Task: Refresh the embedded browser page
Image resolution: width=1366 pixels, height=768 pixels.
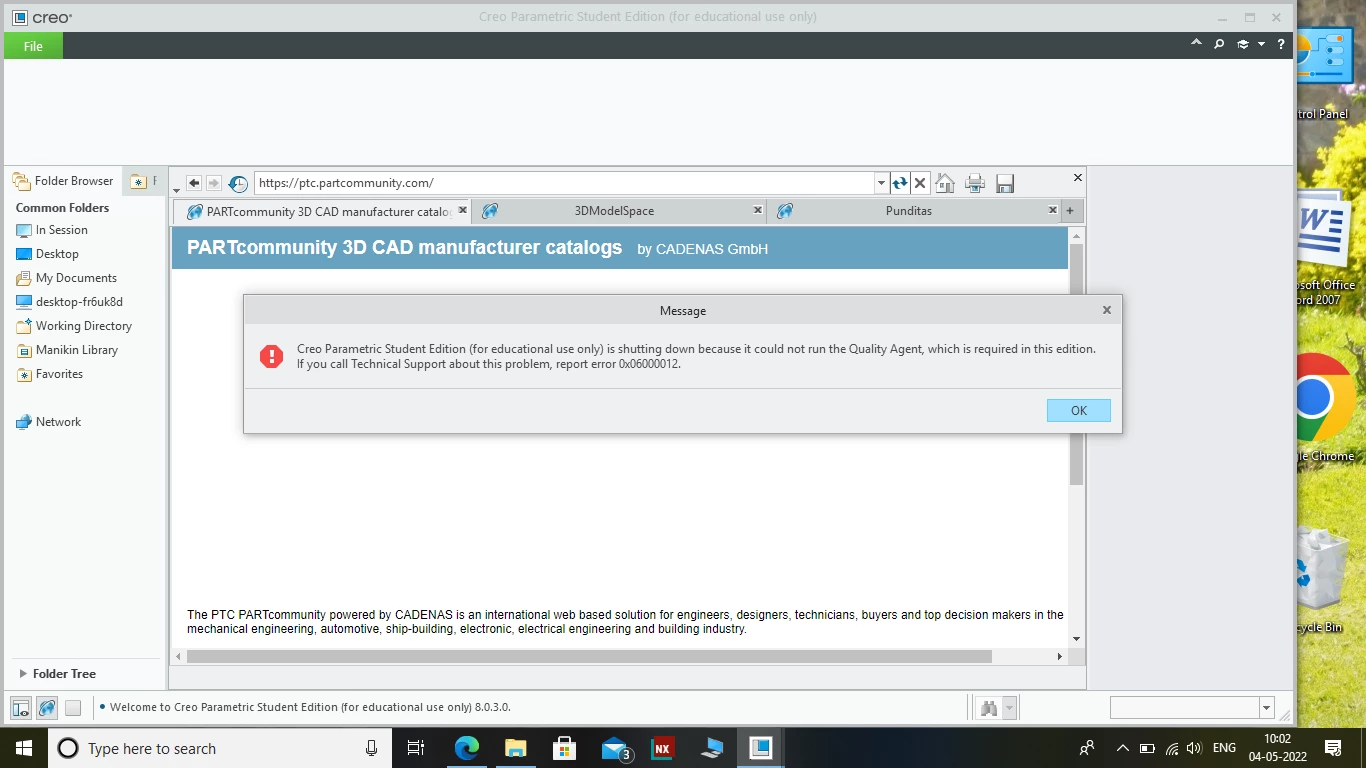Action: [900, 183]
